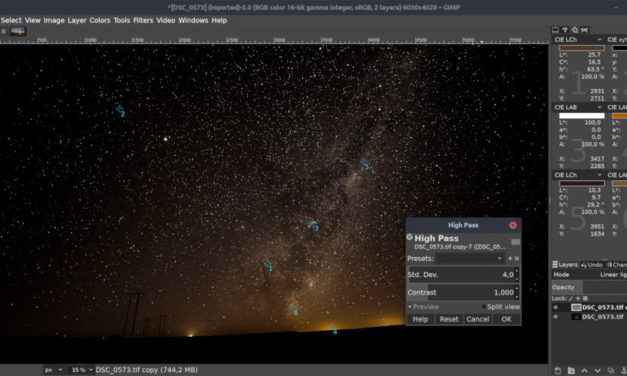Toggle visibility of DSC_0573.tif copy layer
The height and width of the screenshot is (376, 627).
click(555, 307)
